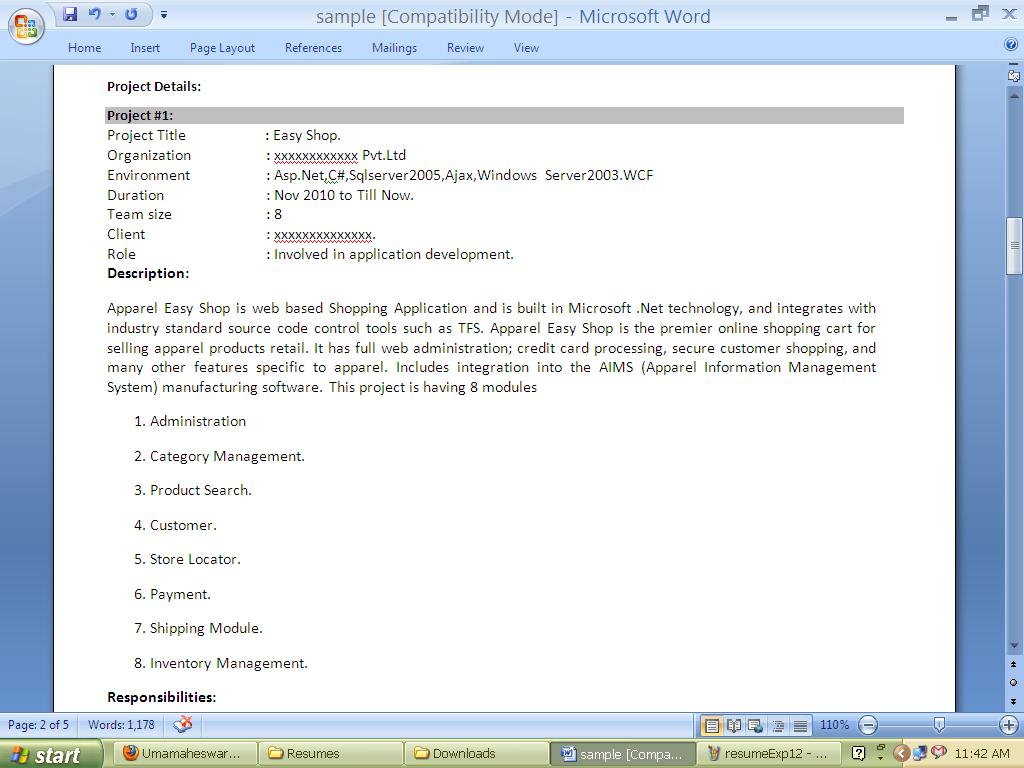Go to next page browse button
Screen dimensions: 1024x768
[1014, 701]
